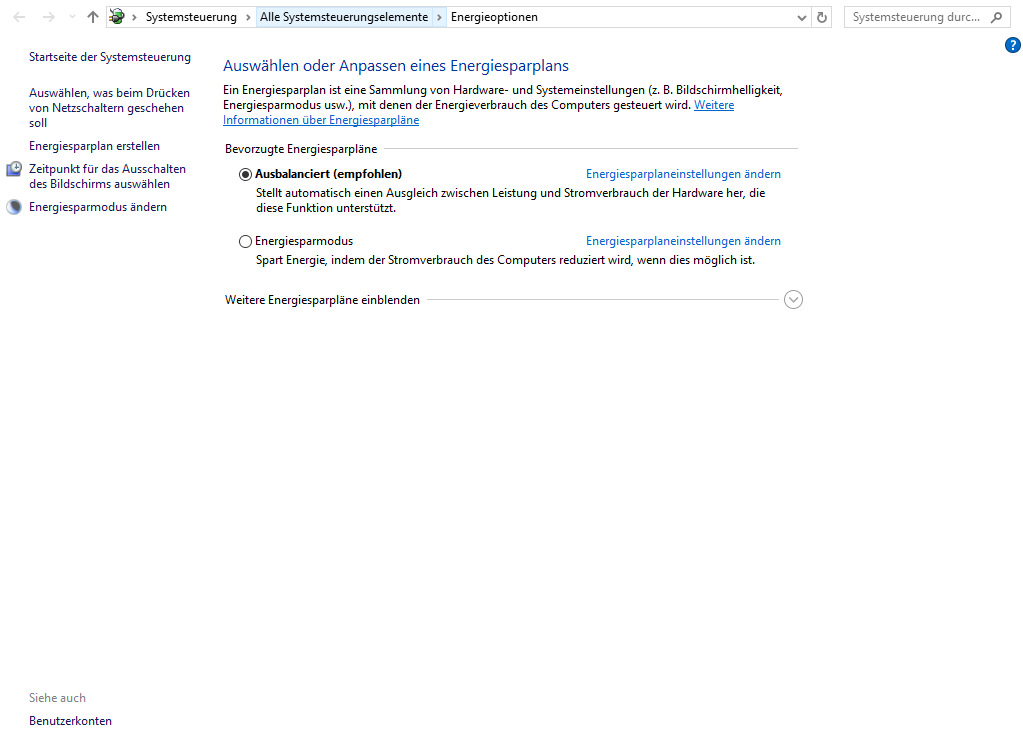Click the moon icon beside Energiesparmodus ändern
The image size is (1023, 748).
[14, 207]
